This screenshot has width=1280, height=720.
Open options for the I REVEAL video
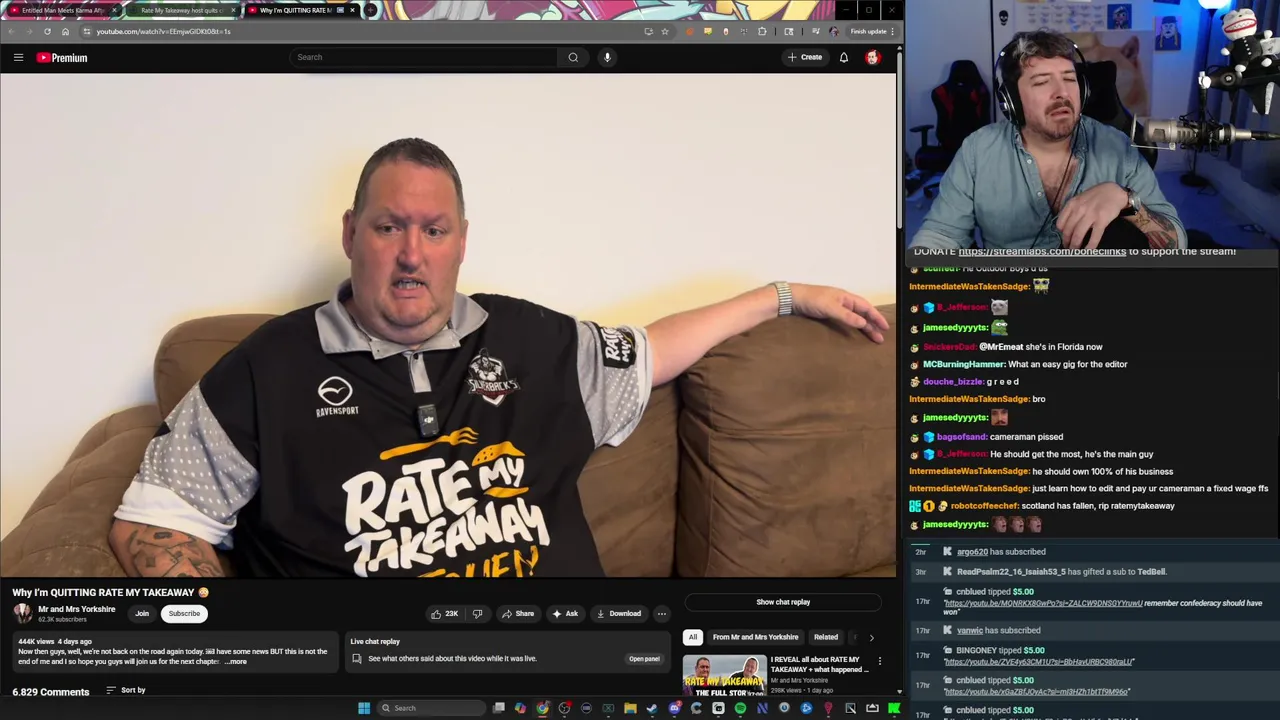[x=879, y=661]
